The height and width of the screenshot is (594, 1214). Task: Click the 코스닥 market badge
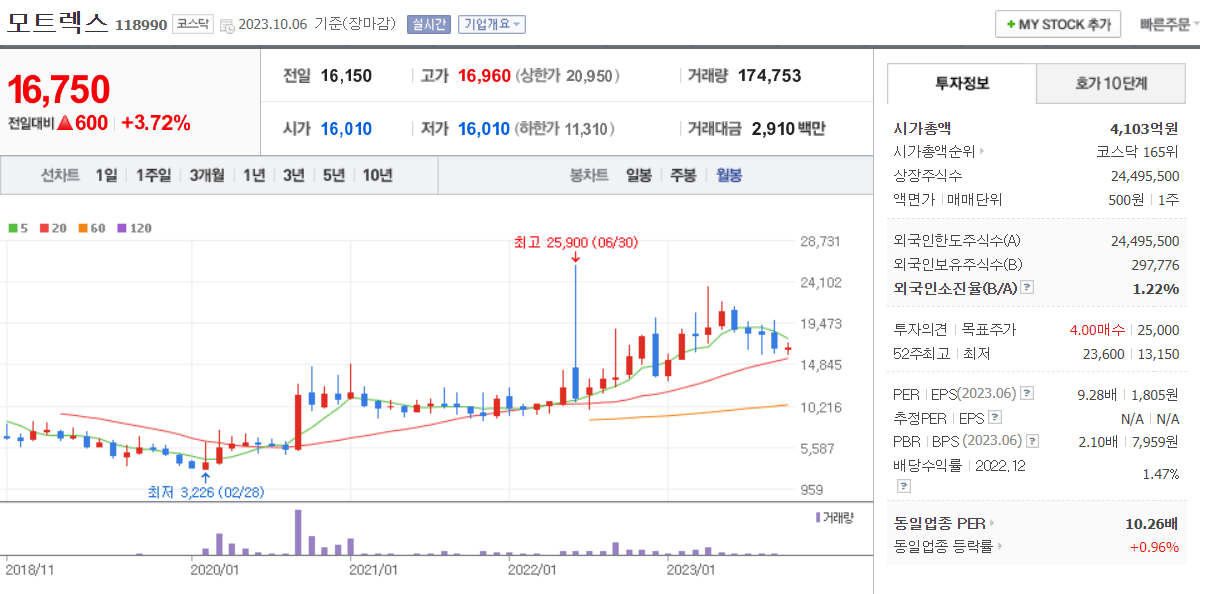(192, 24)
